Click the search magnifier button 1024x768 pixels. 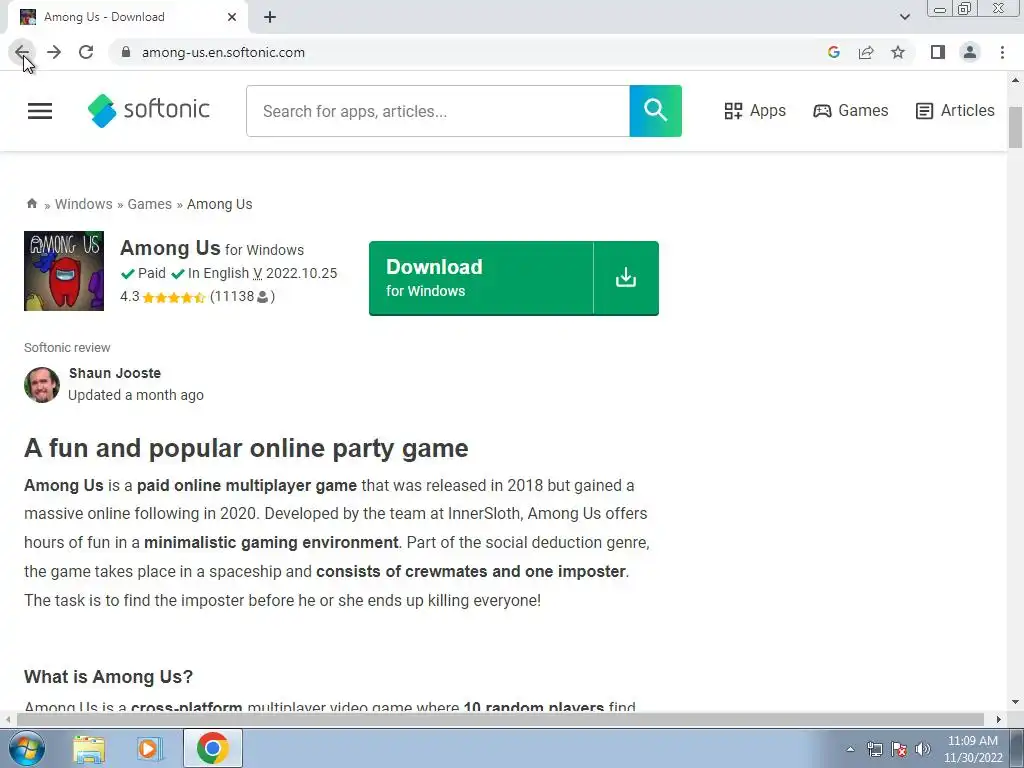(x=656, y=111)
